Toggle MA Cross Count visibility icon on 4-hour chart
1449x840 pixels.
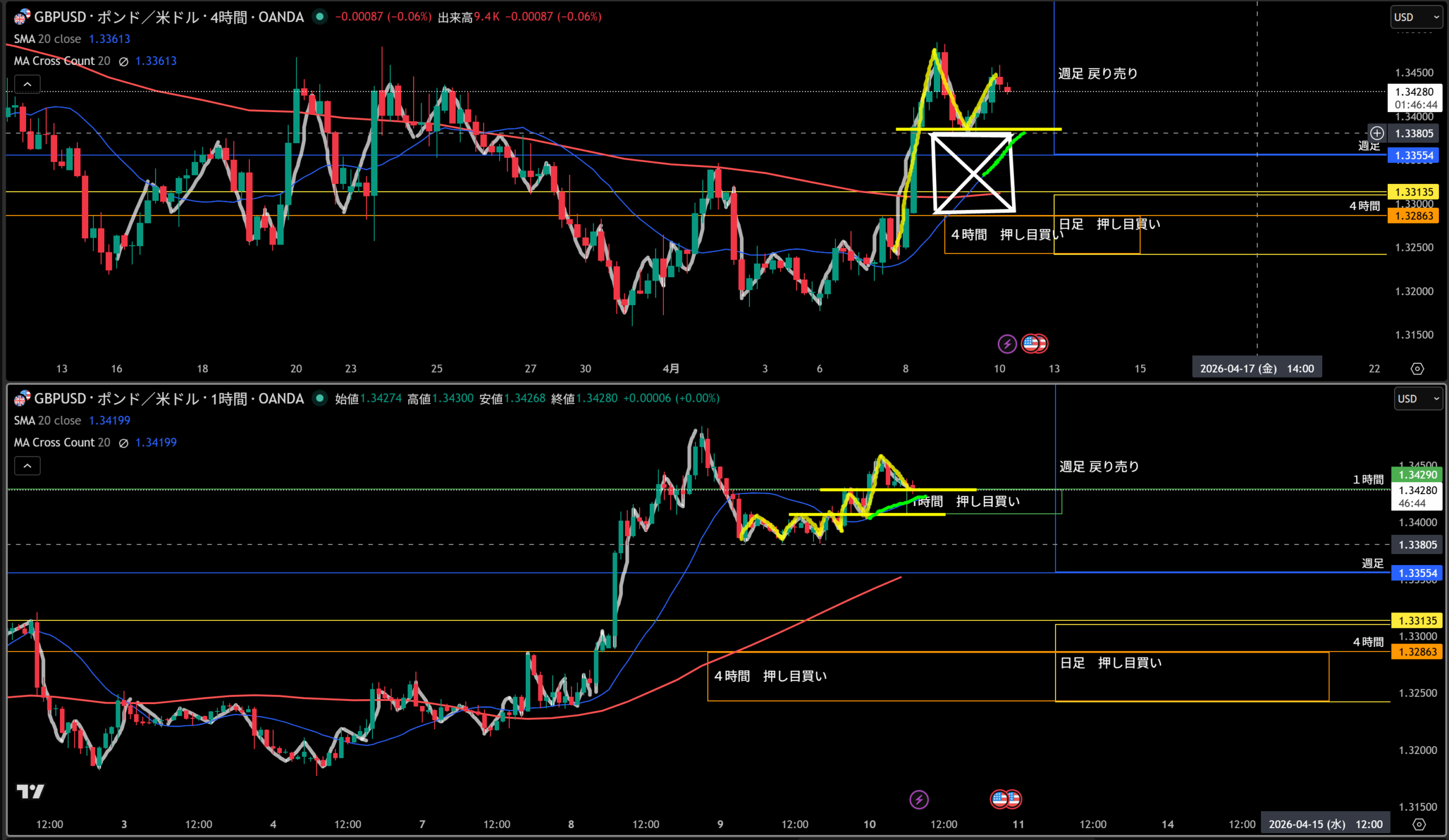pos(123,62)
